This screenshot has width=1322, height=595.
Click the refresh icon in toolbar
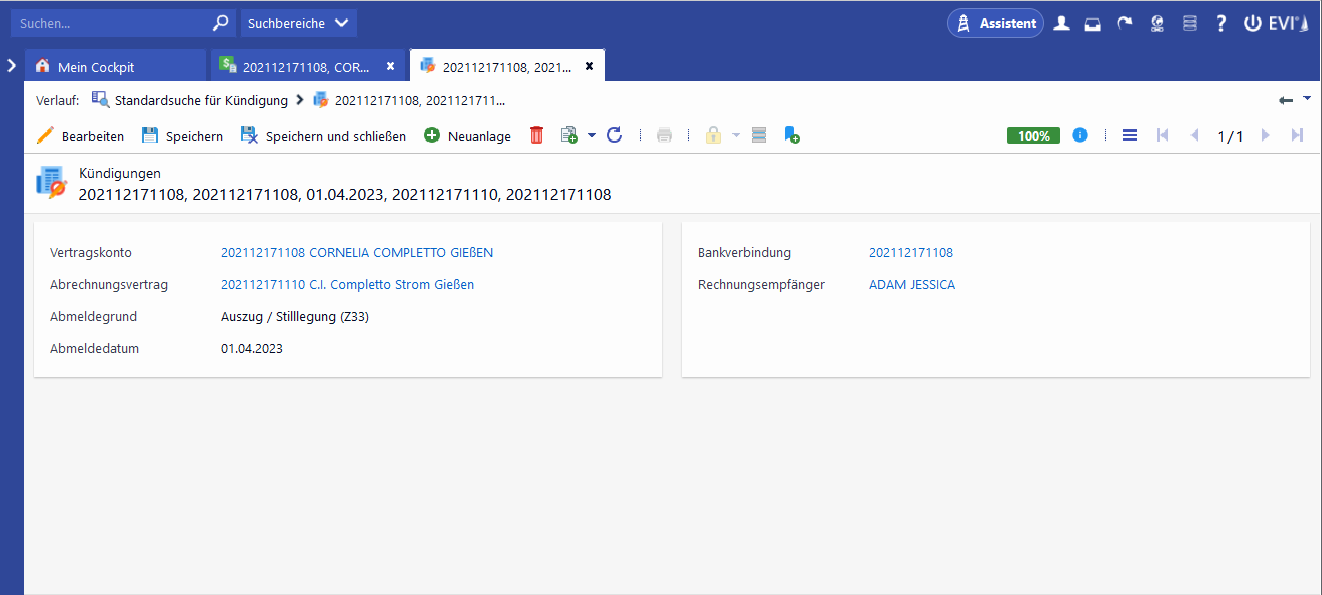(x=615, y=136)
